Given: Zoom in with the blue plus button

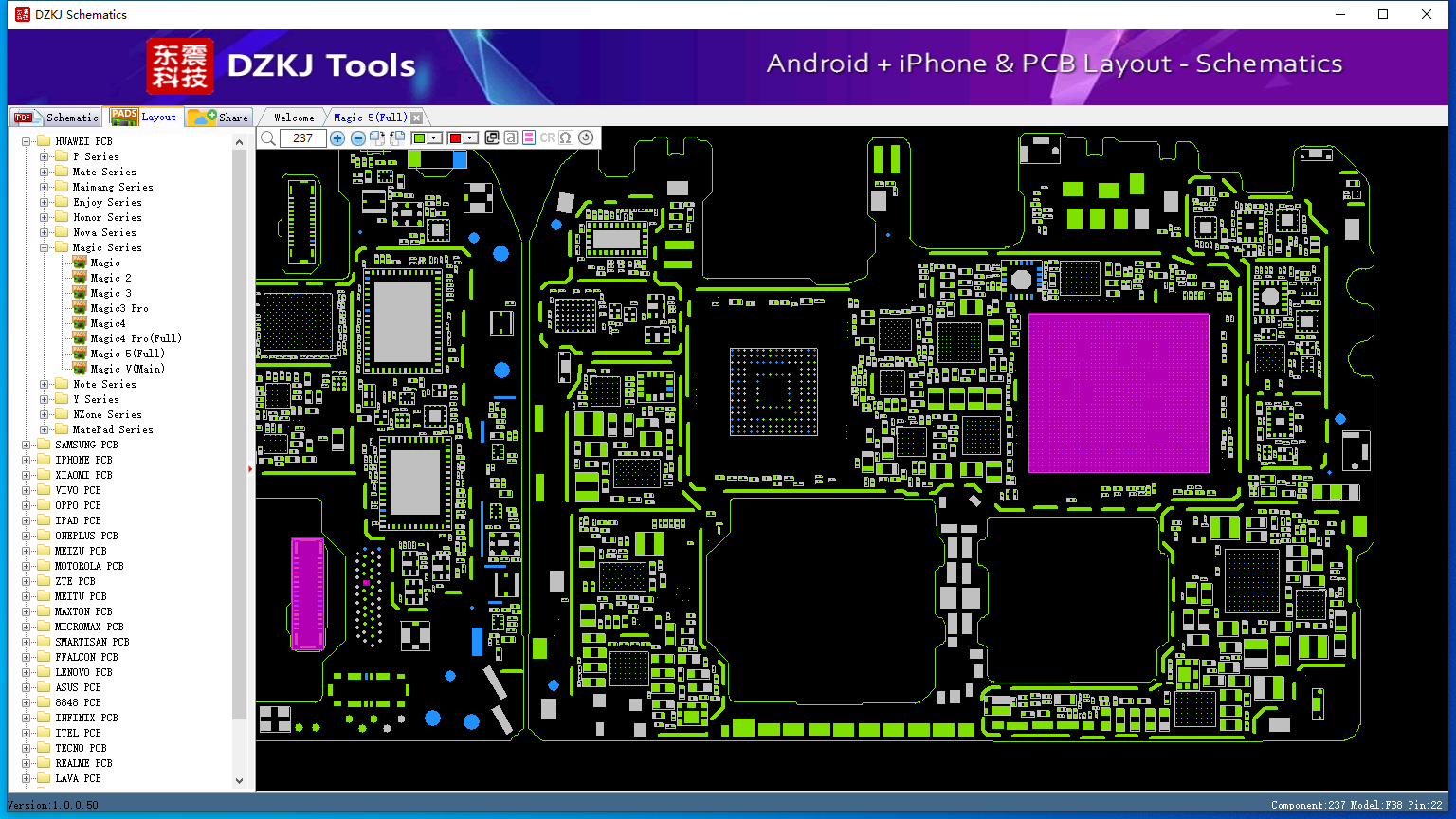Looking at the screenshot, I should (337, 138).
